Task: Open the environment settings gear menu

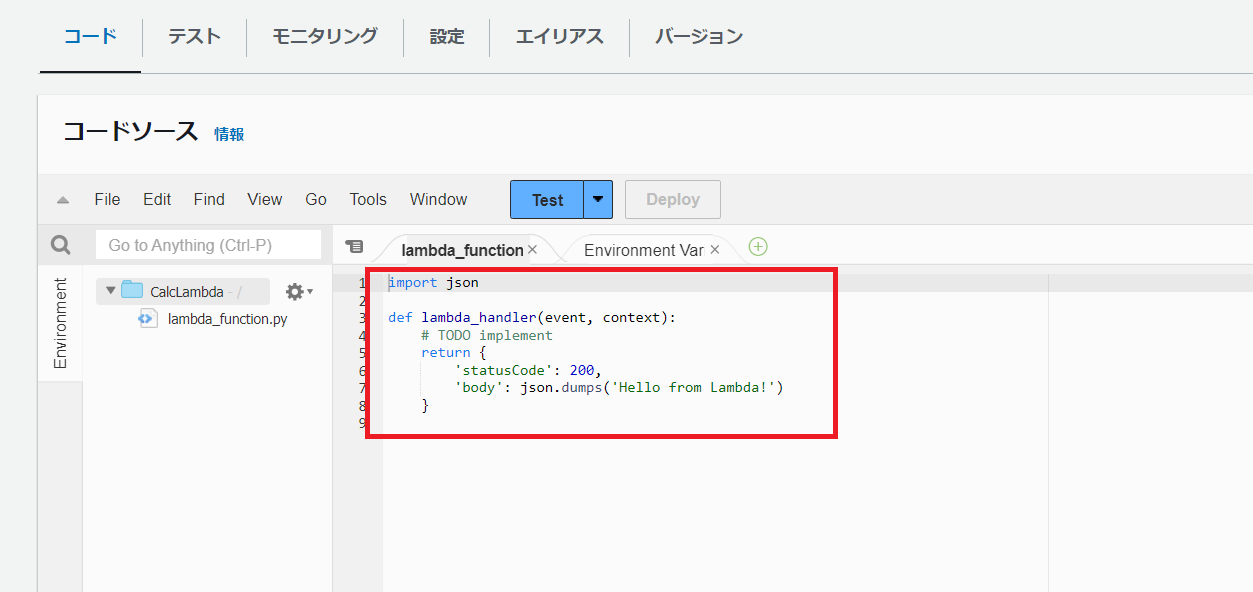Action: tap(297, 291)
